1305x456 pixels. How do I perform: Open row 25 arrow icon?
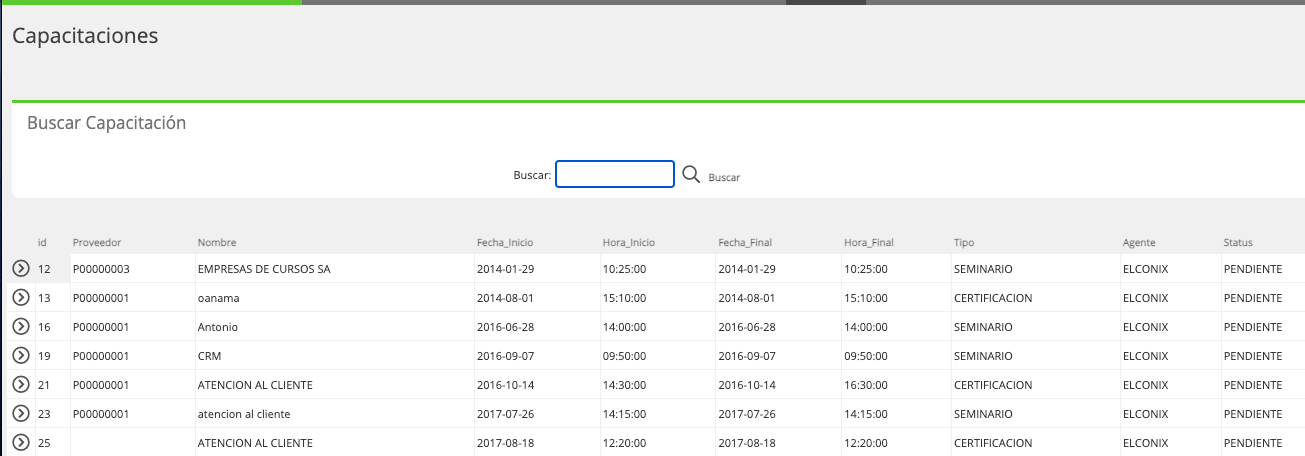tap(21, 443)
